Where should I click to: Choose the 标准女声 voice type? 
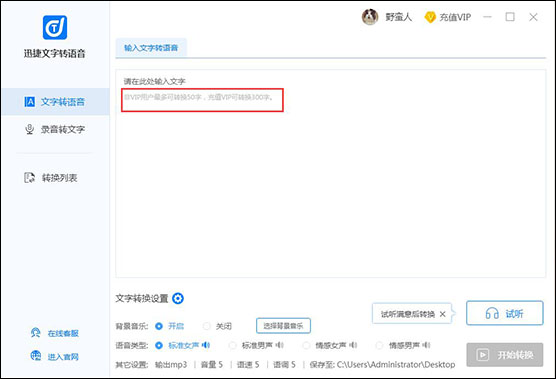click(159, 345)
